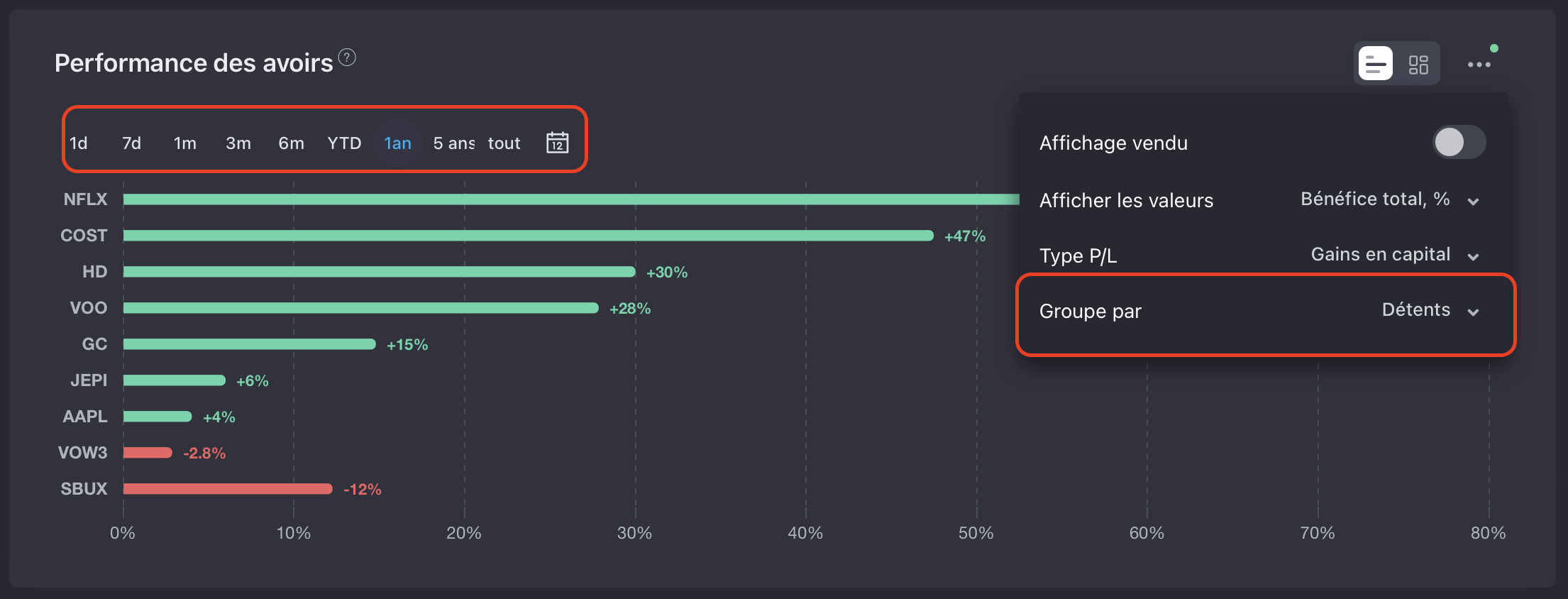Select the YTD time range

pos(344,143)
